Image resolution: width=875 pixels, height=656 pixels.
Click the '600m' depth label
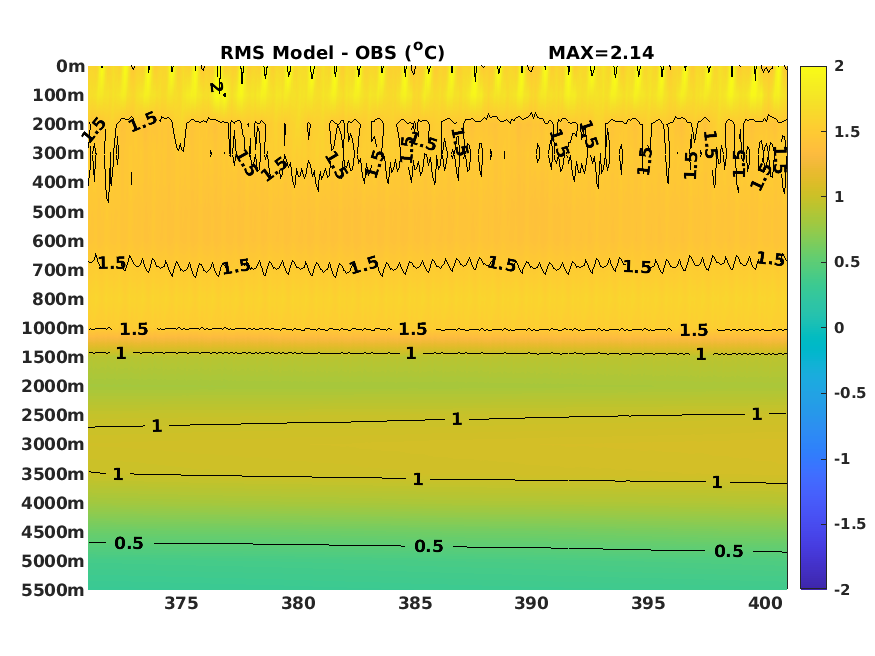(x=59, y=241)
